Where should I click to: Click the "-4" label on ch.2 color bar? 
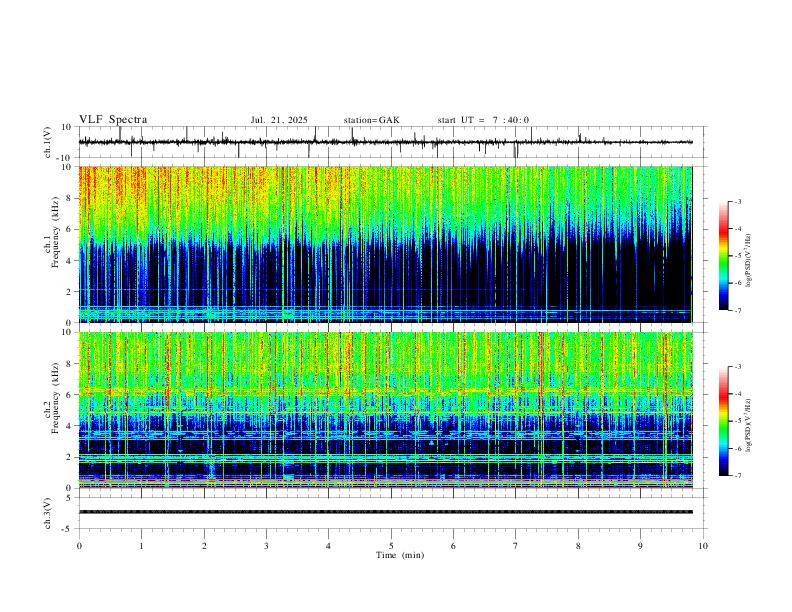point(737,394)
